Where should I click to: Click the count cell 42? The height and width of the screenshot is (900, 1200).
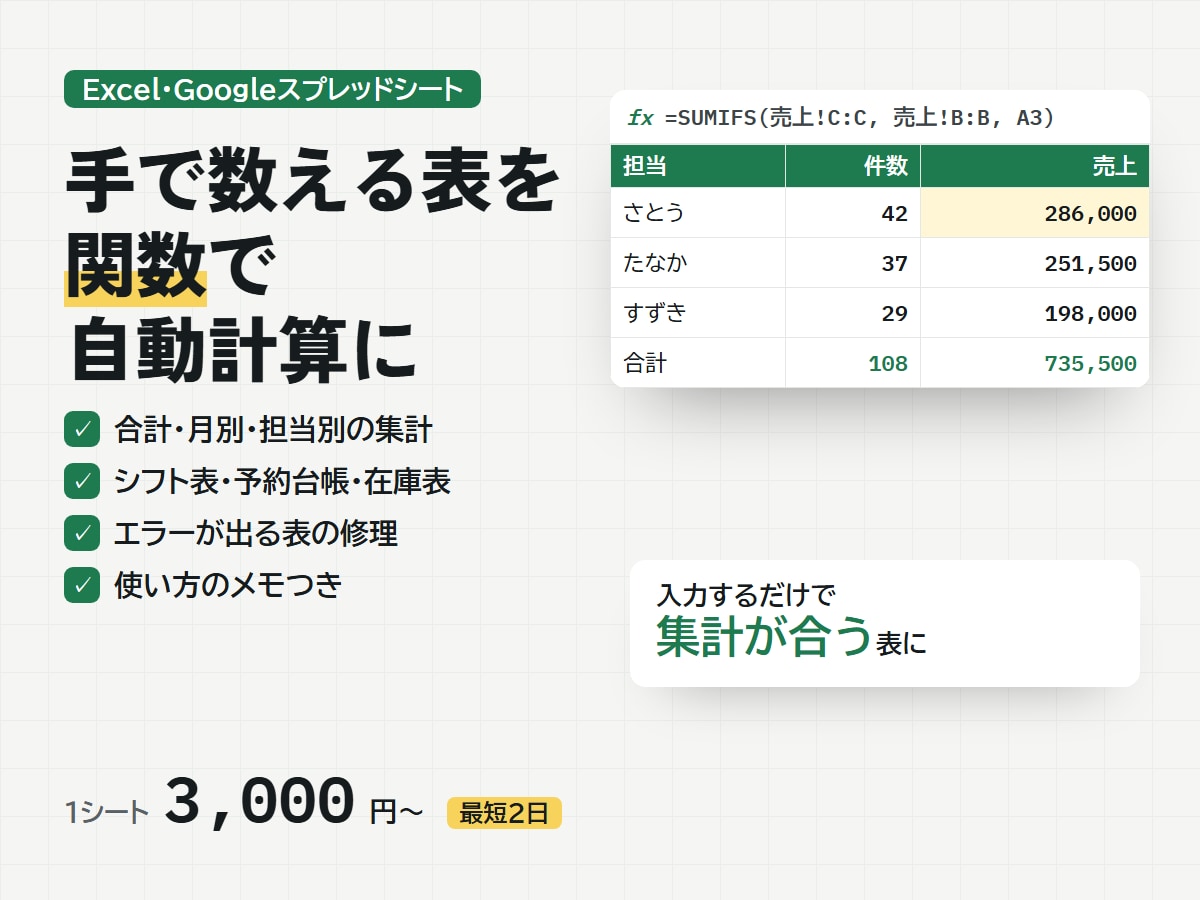pyautogui.click(x=853, y=213)
